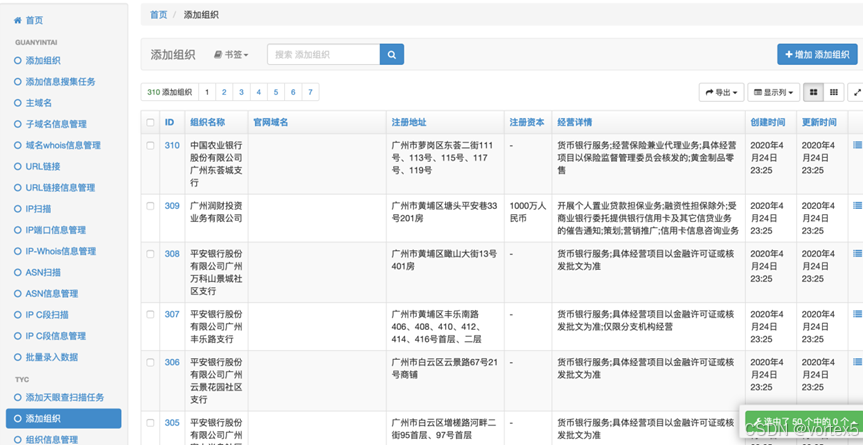Check the box for row 306
Viewport: 863px width, 445px height.
[150, 362]
